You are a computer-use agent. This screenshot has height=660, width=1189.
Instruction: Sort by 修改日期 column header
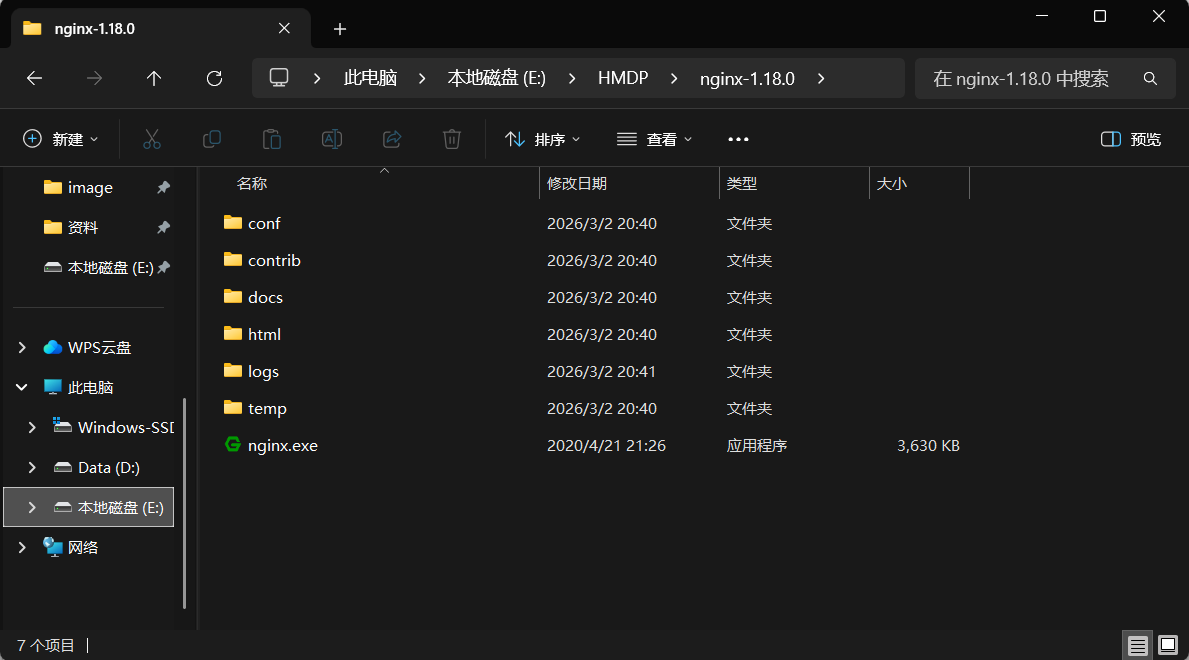[576, 184]
